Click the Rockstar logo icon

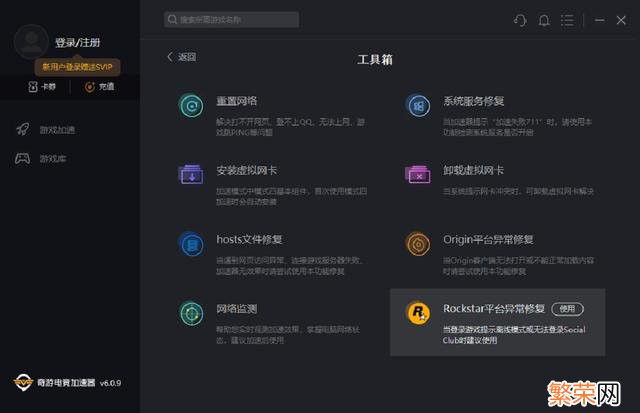(418, 313)
